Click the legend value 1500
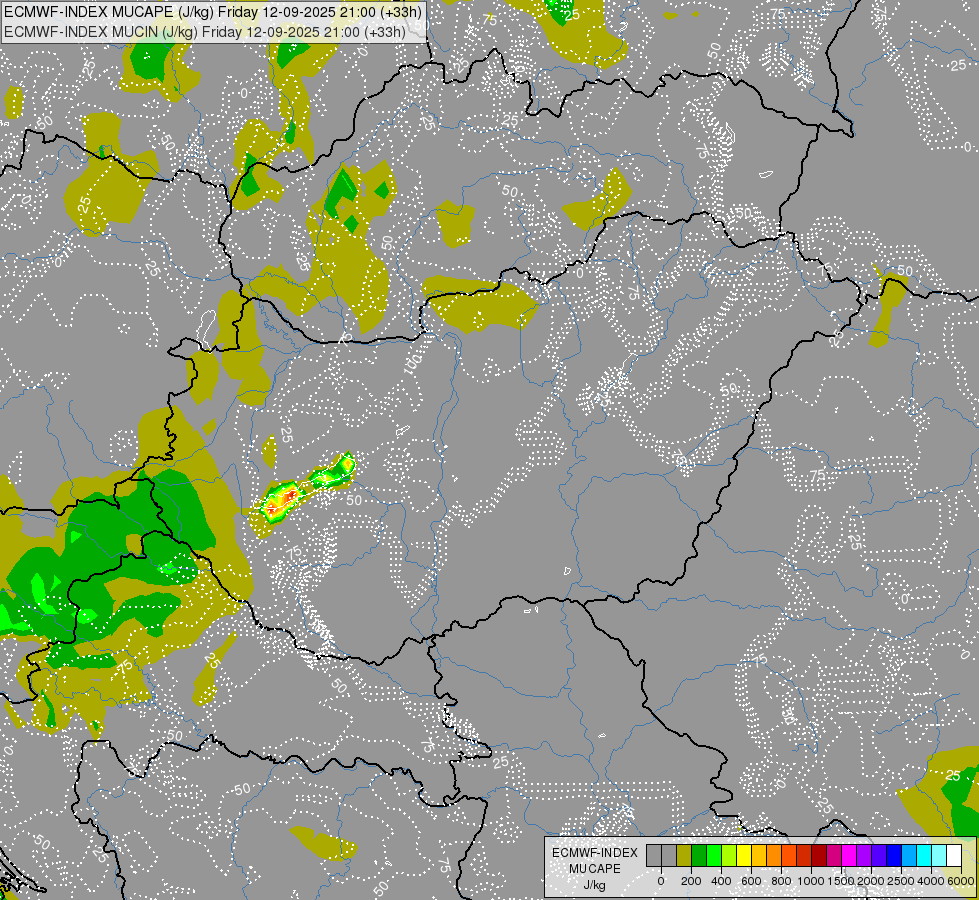Screen dimensions: 979x900 coord(840,881)
